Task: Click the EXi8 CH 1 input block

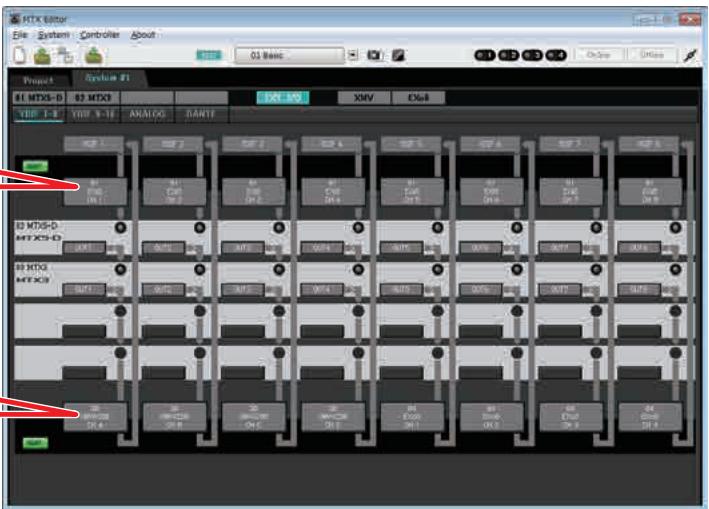Action: pos(95,192)
